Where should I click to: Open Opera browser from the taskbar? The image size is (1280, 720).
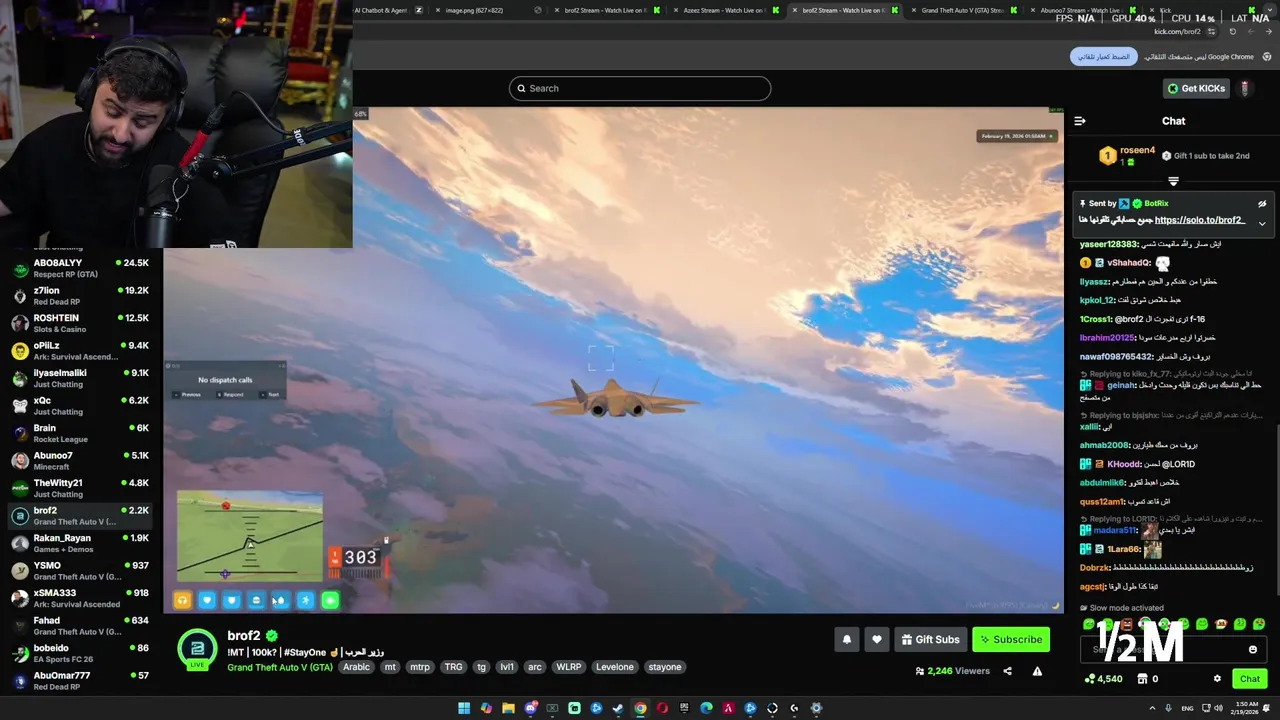tap(662, 708)
